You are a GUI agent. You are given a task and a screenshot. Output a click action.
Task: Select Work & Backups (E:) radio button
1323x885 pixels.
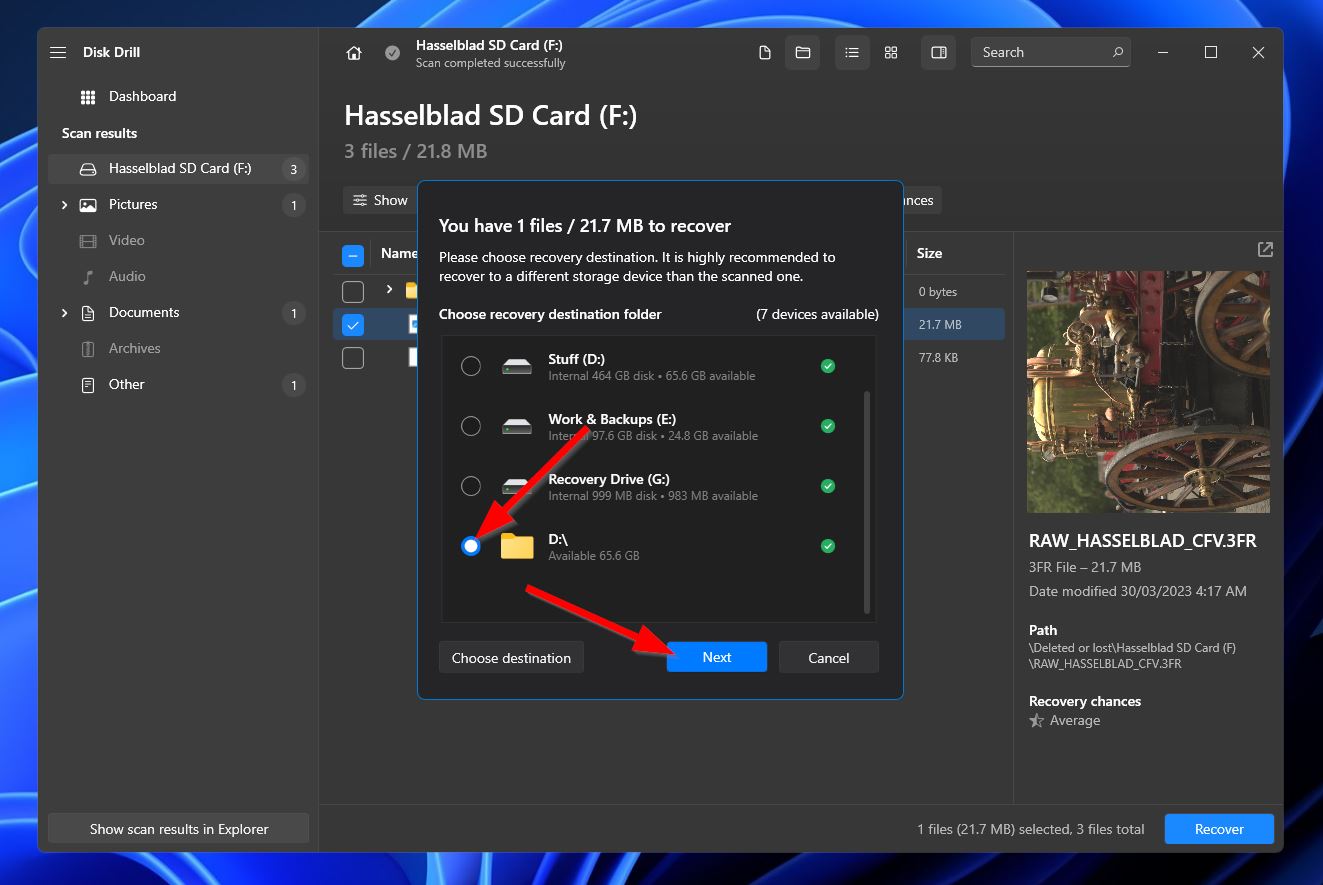click(x=471, y=427)
